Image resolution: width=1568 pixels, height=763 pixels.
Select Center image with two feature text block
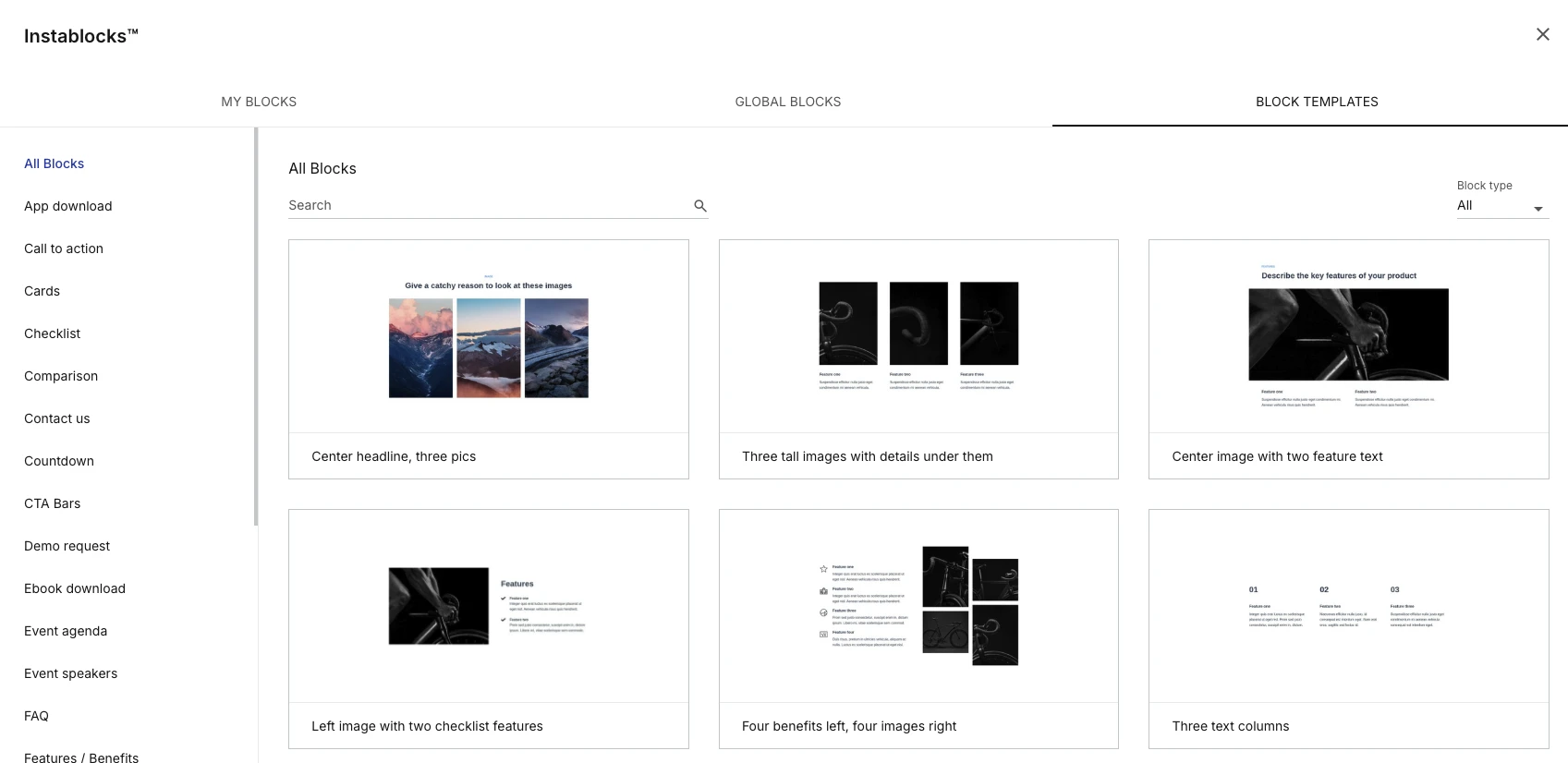pos(1348,358)
